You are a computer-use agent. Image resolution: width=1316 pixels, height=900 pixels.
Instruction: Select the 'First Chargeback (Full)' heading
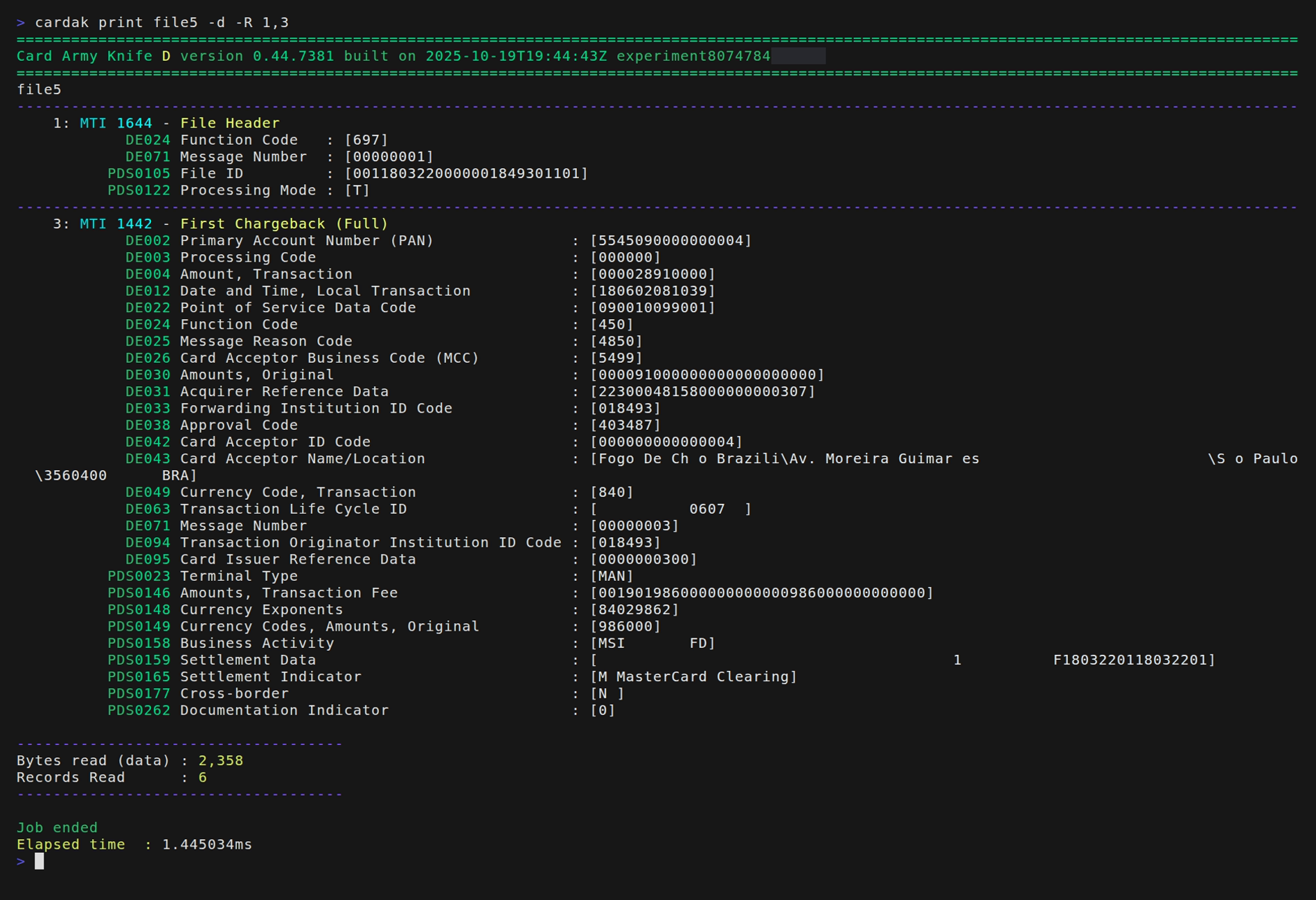click(x=284, y=224)
